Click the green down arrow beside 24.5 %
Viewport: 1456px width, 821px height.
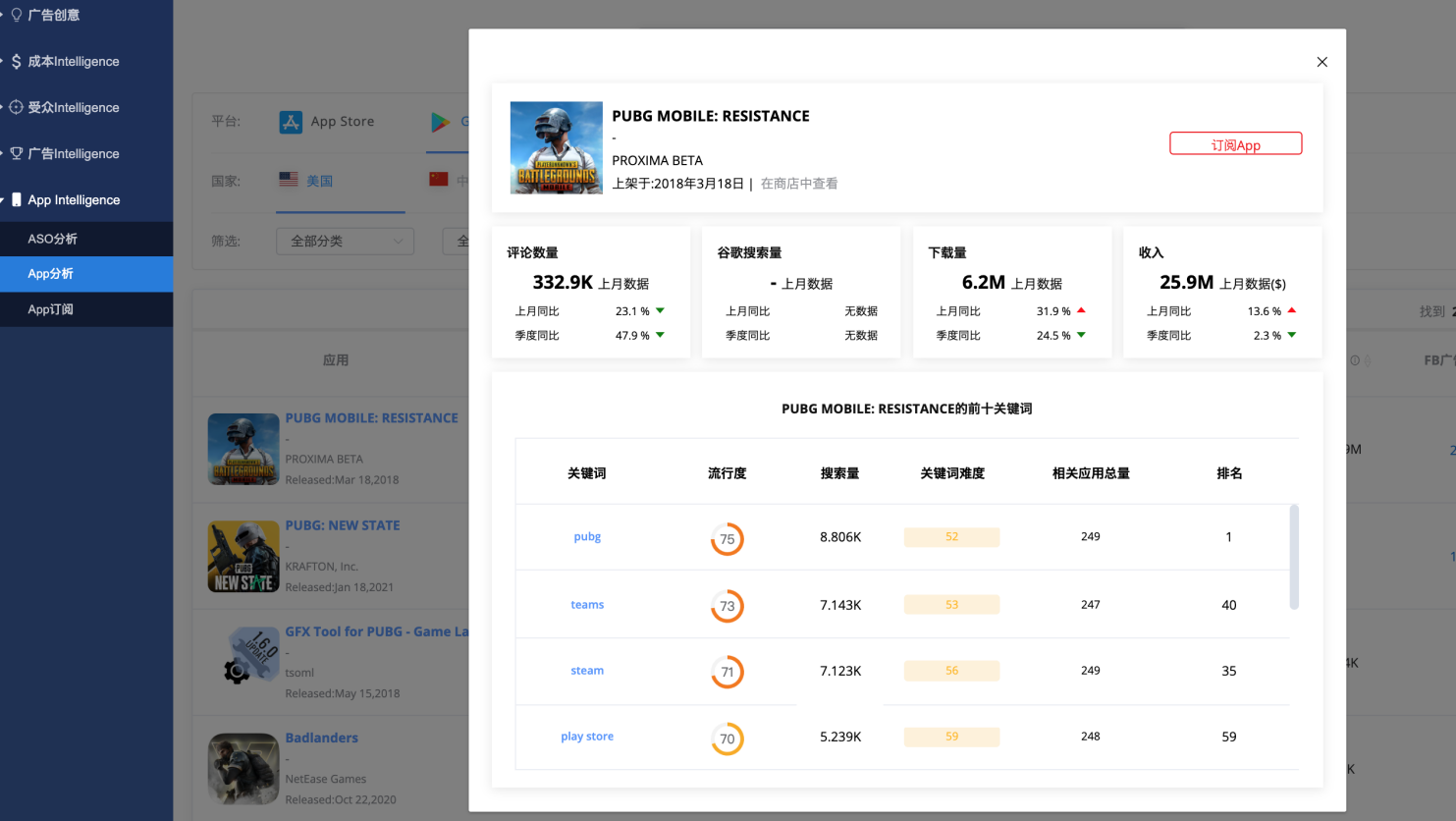[x=1081, y=335]
